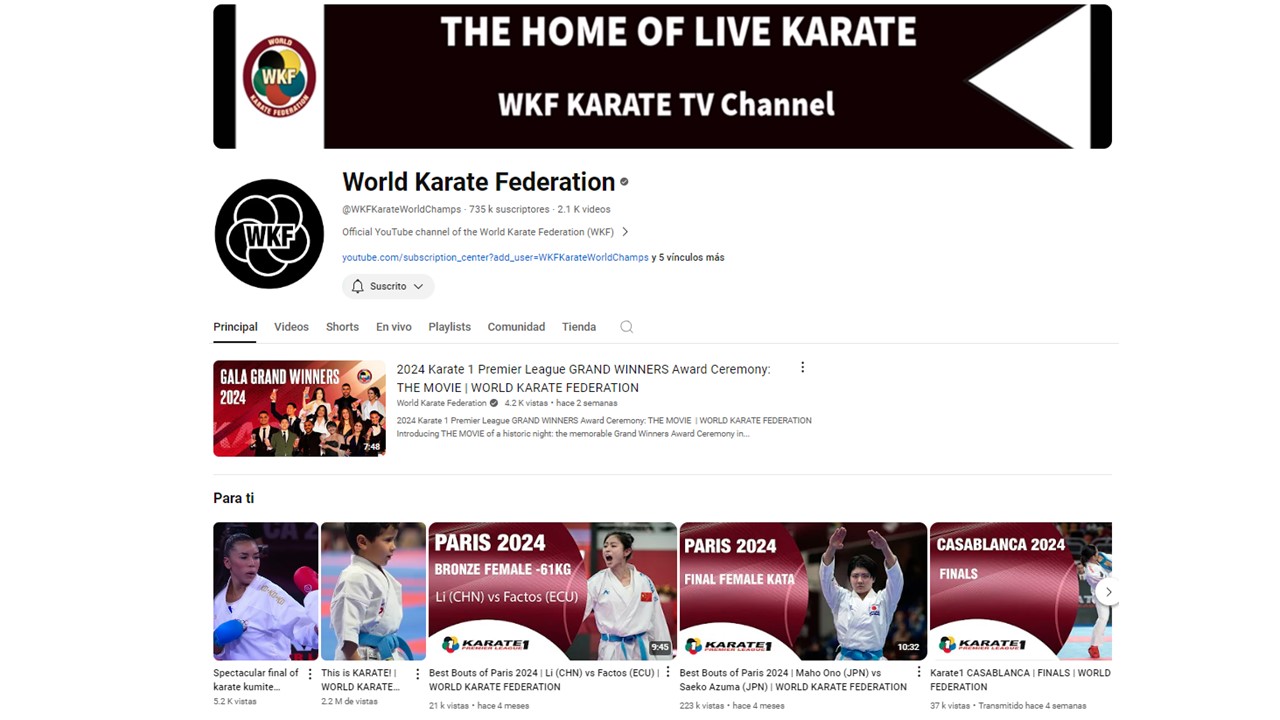Click the '37 k vistas' Transmitido stats
Viewport: 1280px width, 720px height.
[x=1008, y=705]
